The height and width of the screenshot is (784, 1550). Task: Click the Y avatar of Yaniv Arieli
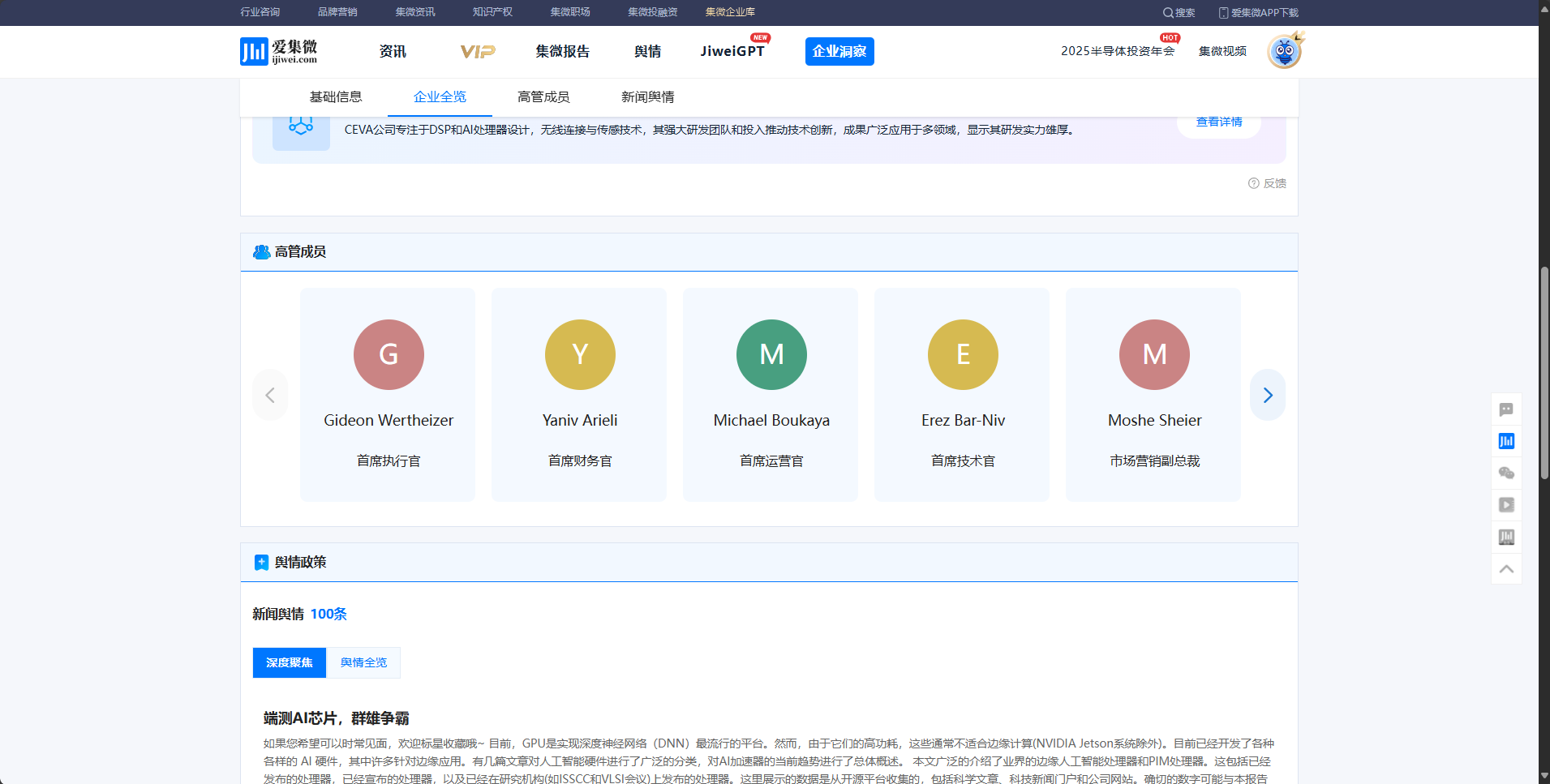pyautogui.click(x=580, y=354)
